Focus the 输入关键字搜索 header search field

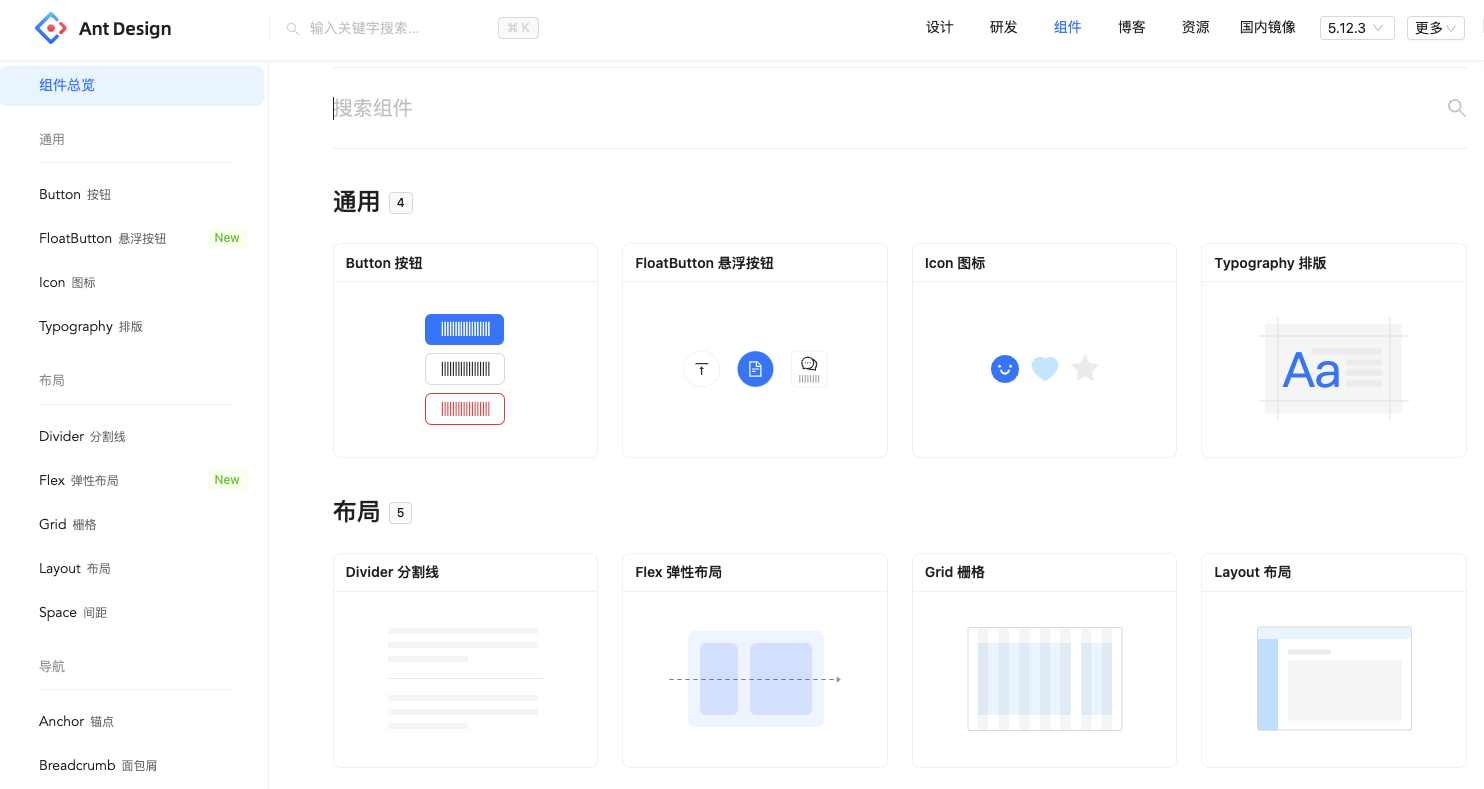click(x=400, y=29)
